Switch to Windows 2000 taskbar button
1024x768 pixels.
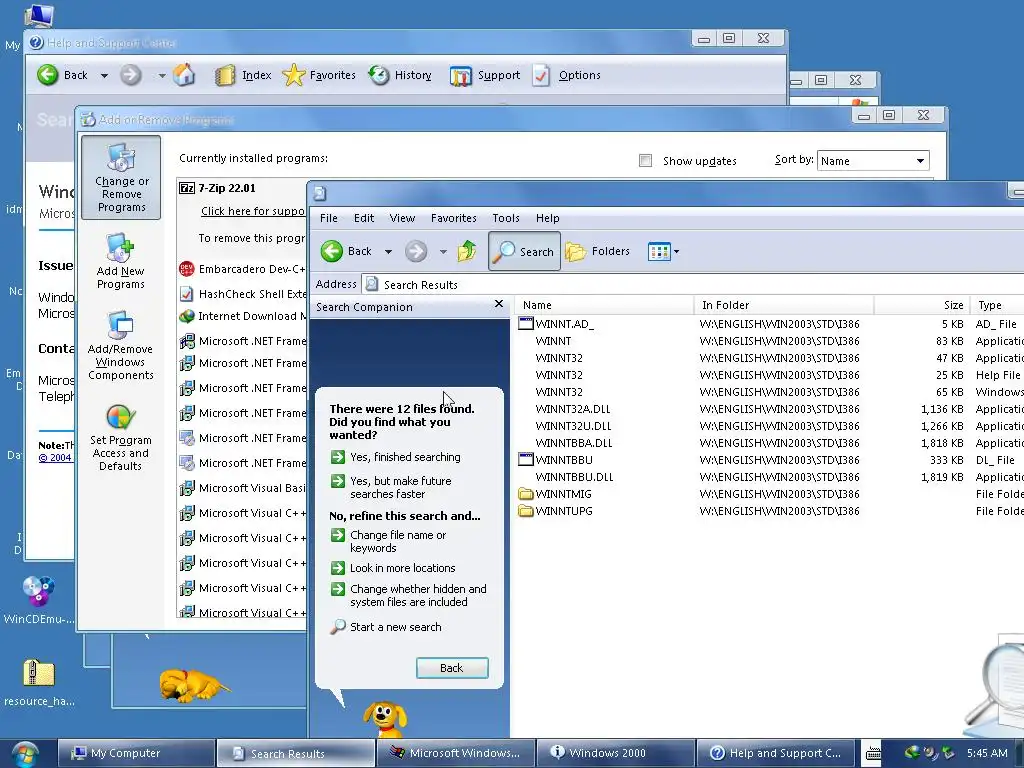coord(615,753)
